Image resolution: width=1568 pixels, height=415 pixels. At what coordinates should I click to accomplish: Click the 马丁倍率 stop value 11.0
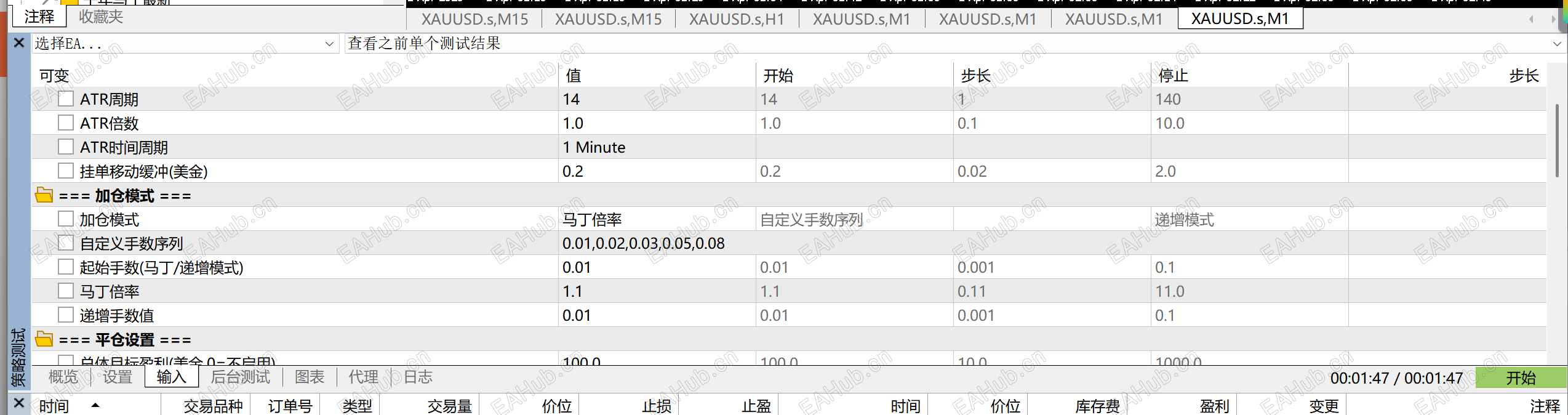[1250, 291]
